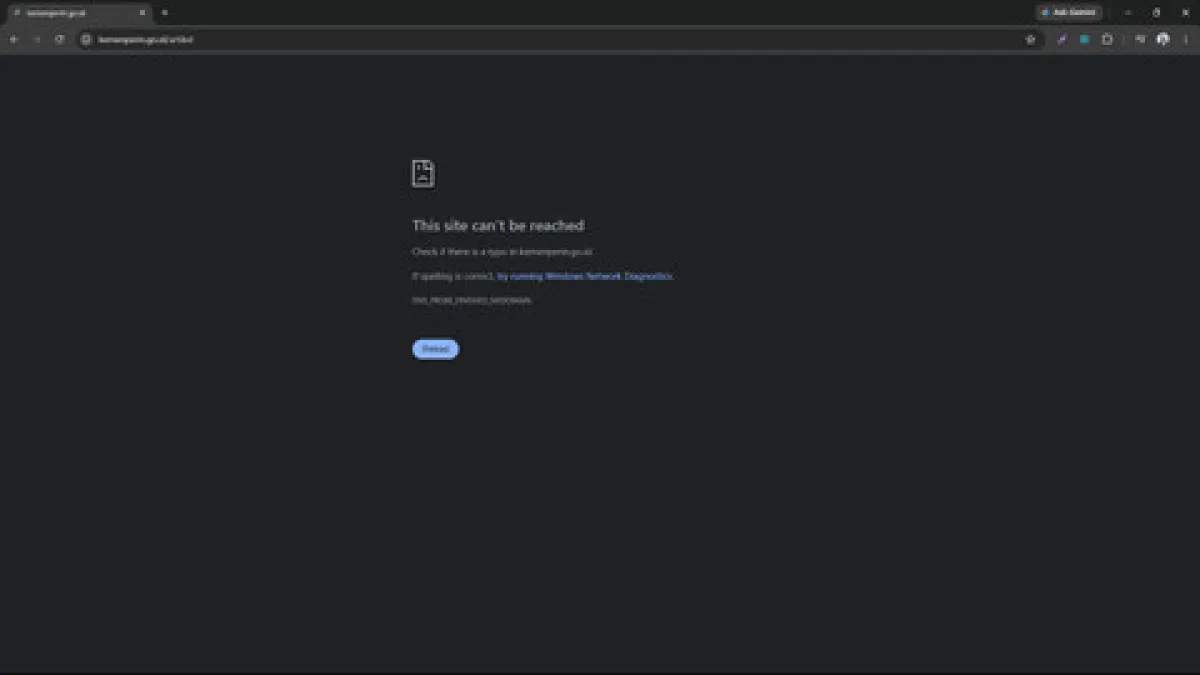
Task: Open the Extensions puzzle menu
Action: click(x=1107, y=39)
